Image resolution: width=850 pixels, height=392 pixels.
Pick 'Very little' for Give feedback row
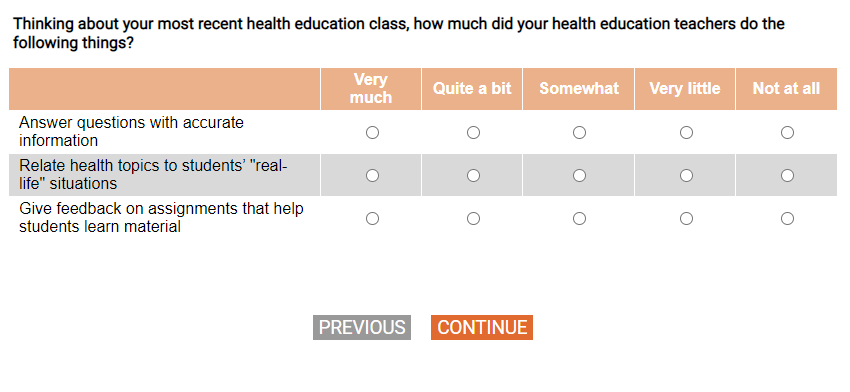tap(686, 219)
